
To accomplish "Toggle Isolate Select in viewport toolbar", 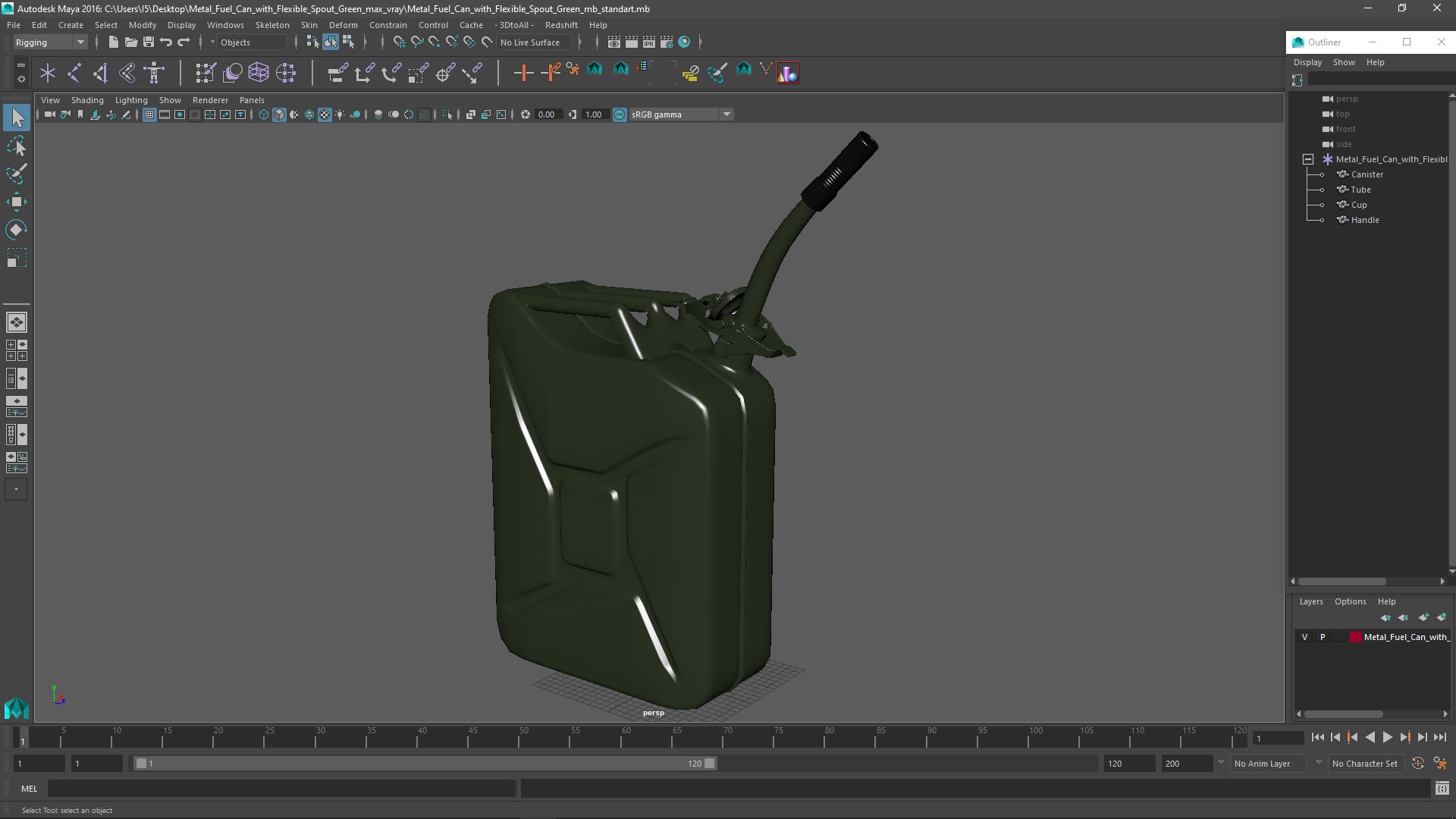I will (x=447, y=115).
